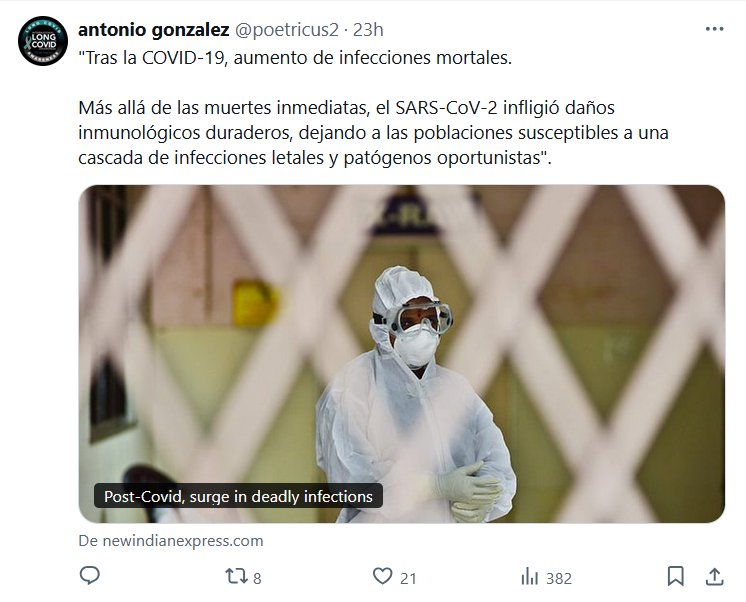Click the 382 views count
746x602 pixels.
coord(559,578)
